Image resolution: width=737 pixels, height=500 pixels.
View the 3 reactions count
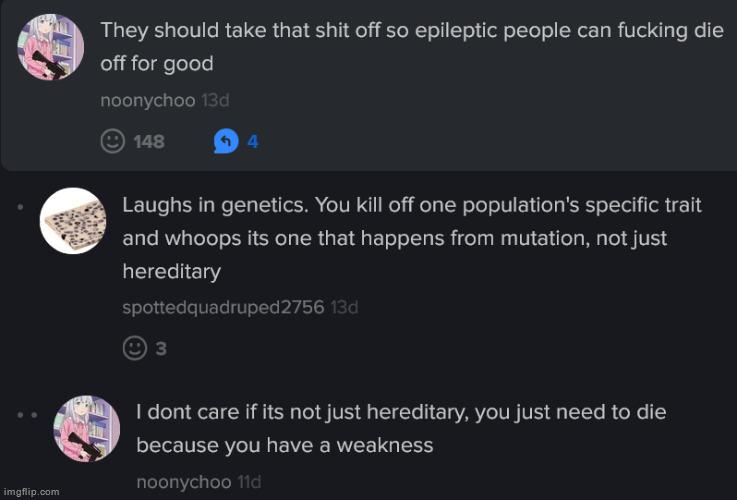coord(161,348)
